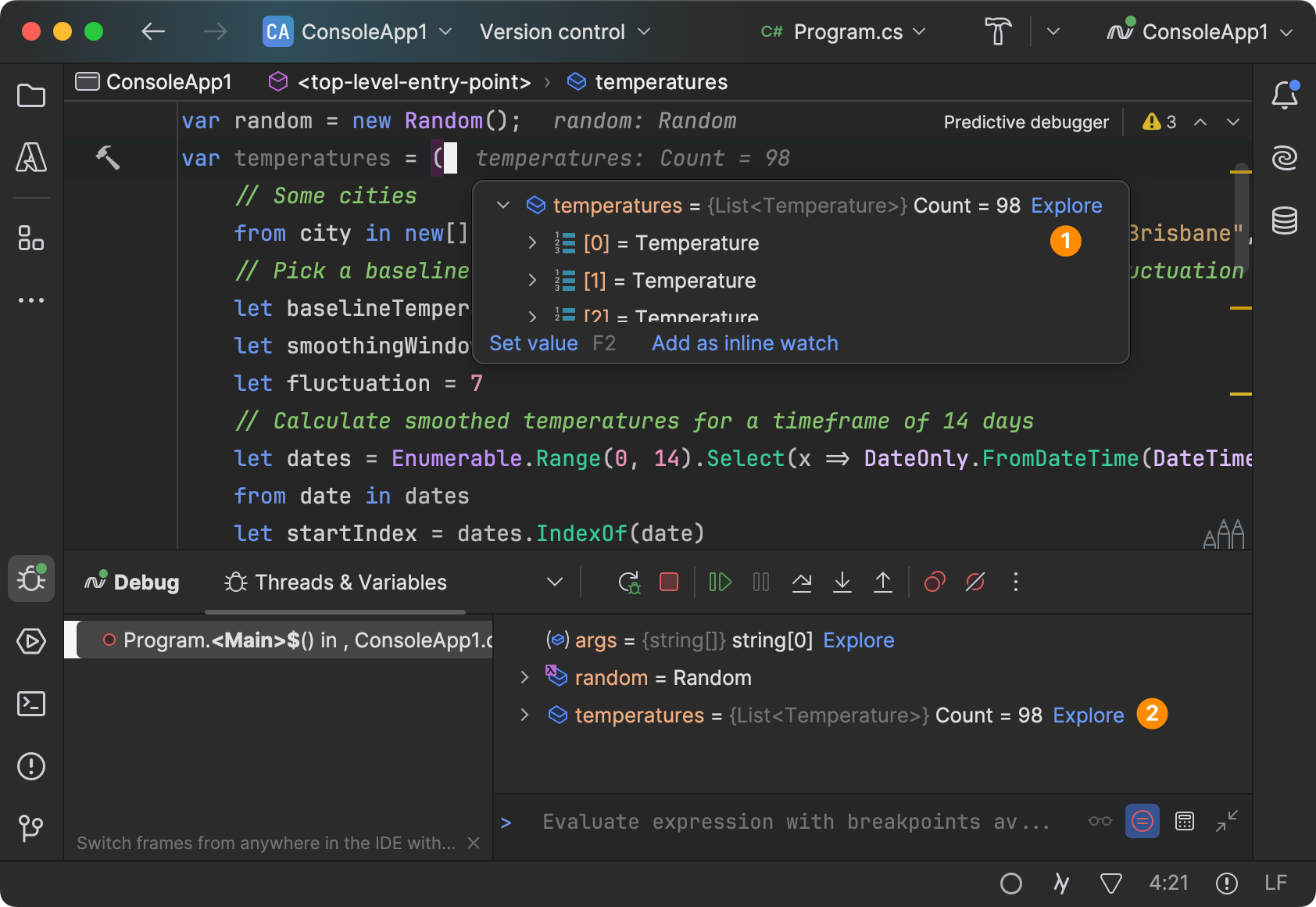Collapse the temperatures node in popup
This screenshot has height=907, width=1316.
503,206
